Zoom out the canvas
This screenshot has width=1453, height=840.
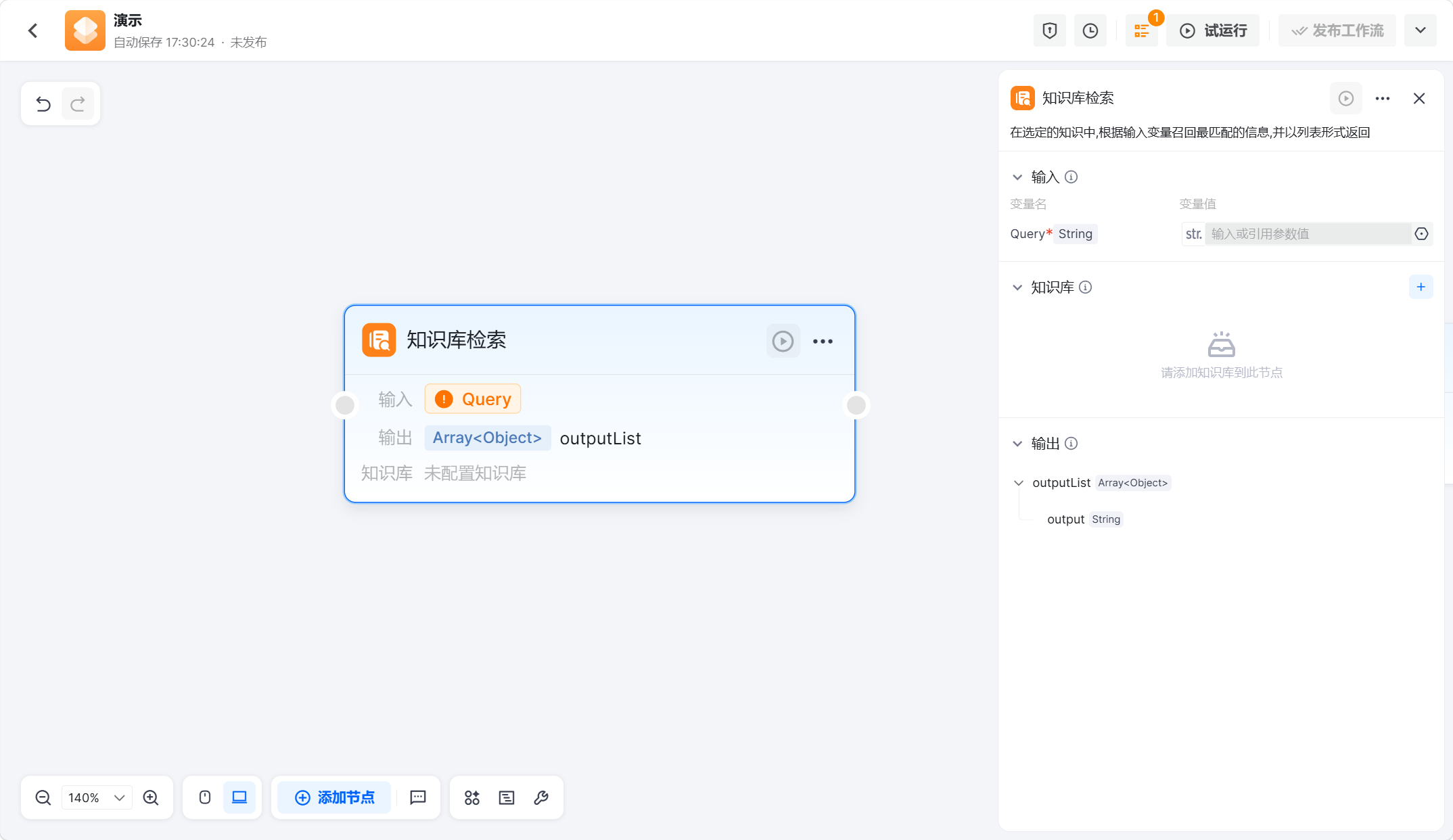[43, 797]
